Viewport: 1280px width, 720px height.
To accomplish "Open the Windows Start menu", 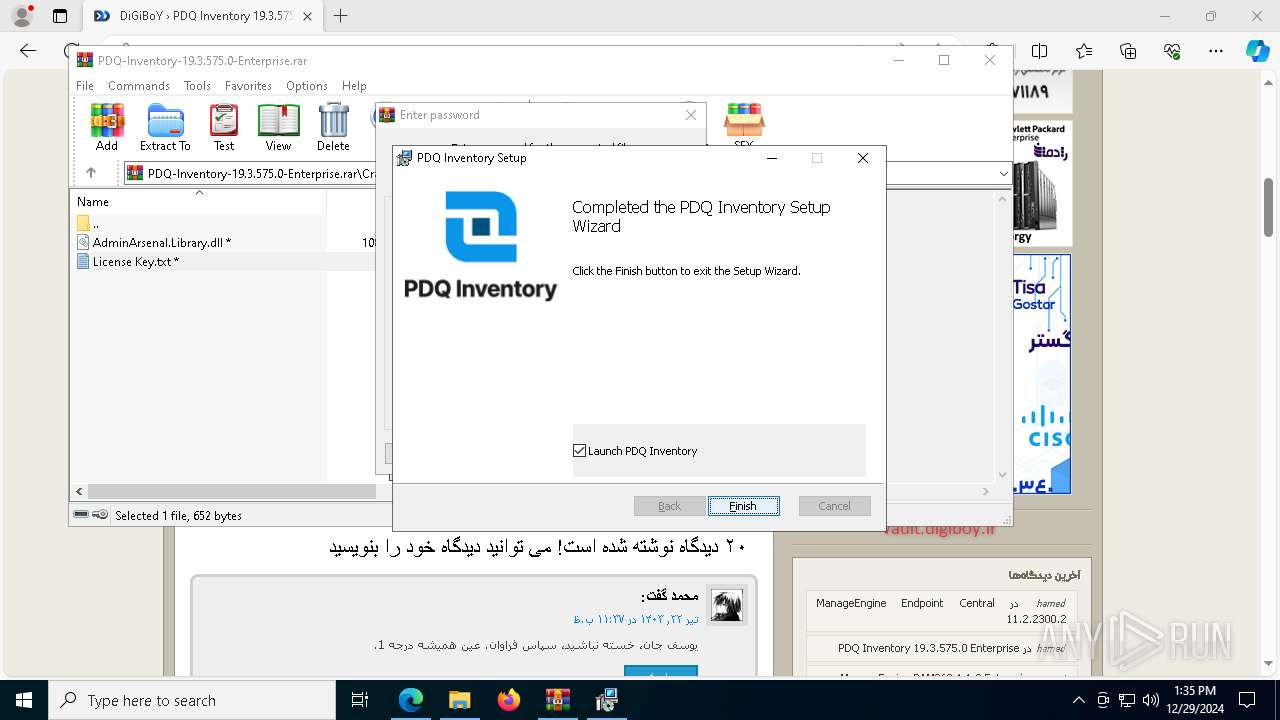I will coord(24,700).
